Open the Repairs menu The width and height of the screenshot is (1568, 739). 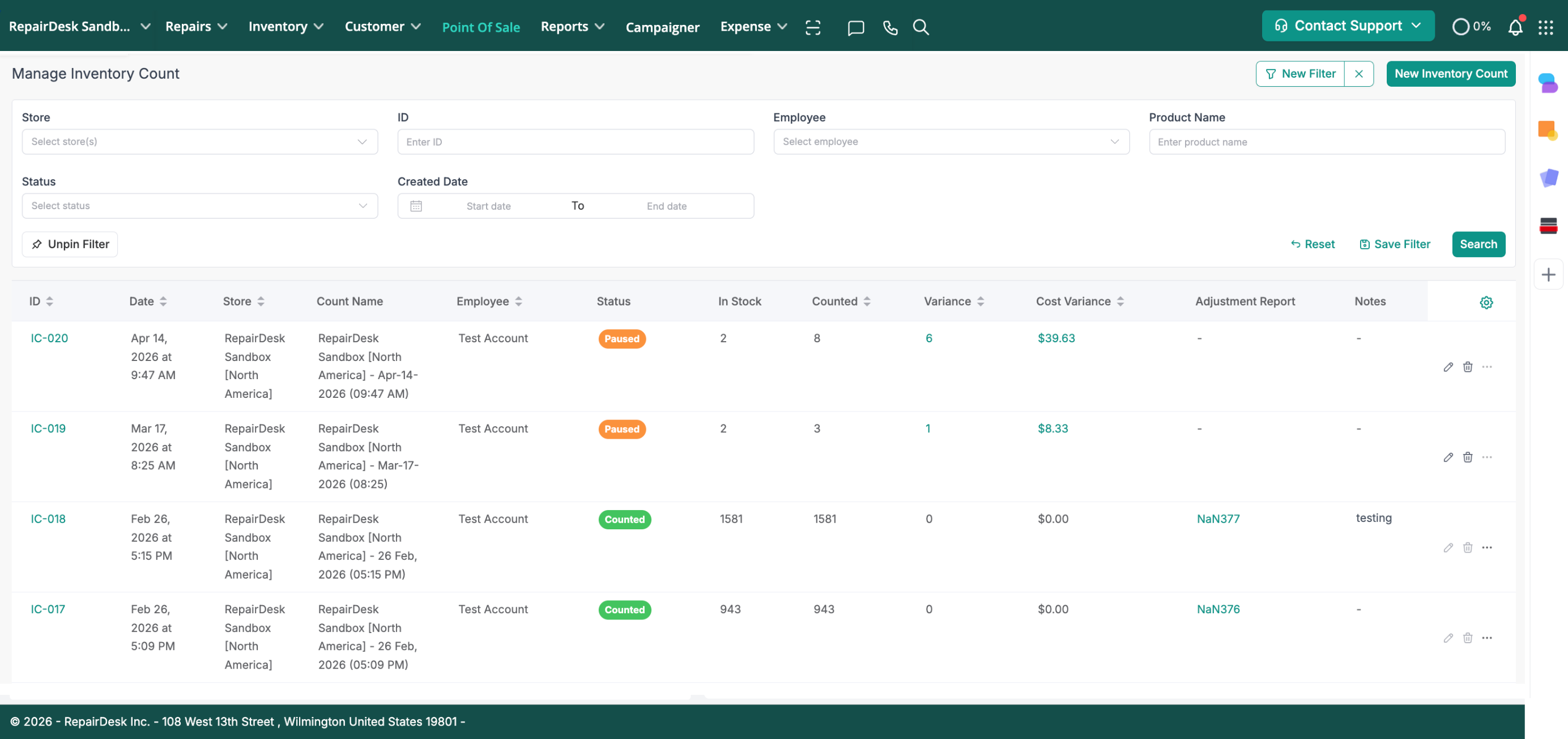(x=196, y=26)
